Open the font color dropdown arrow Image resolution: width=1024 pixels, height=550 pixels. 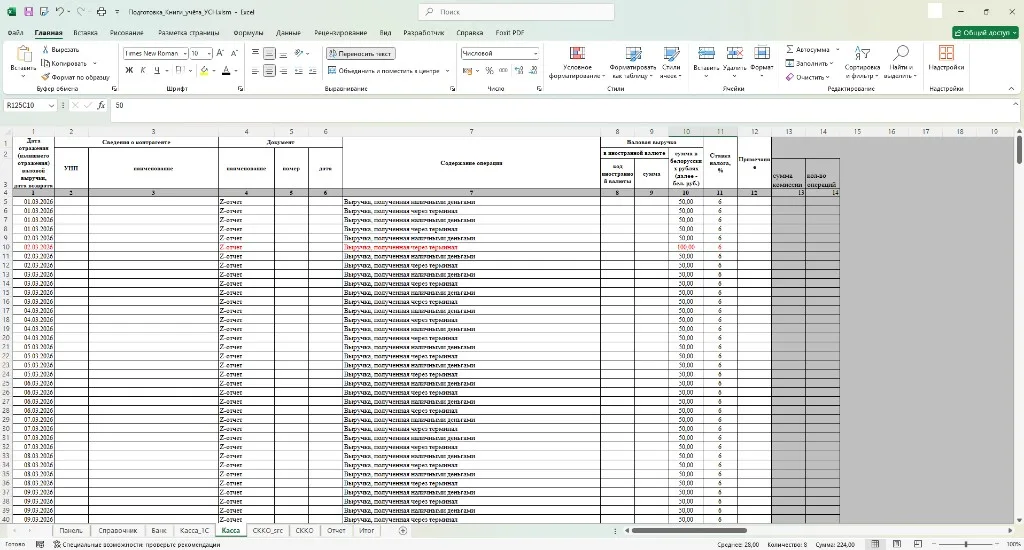235,71
